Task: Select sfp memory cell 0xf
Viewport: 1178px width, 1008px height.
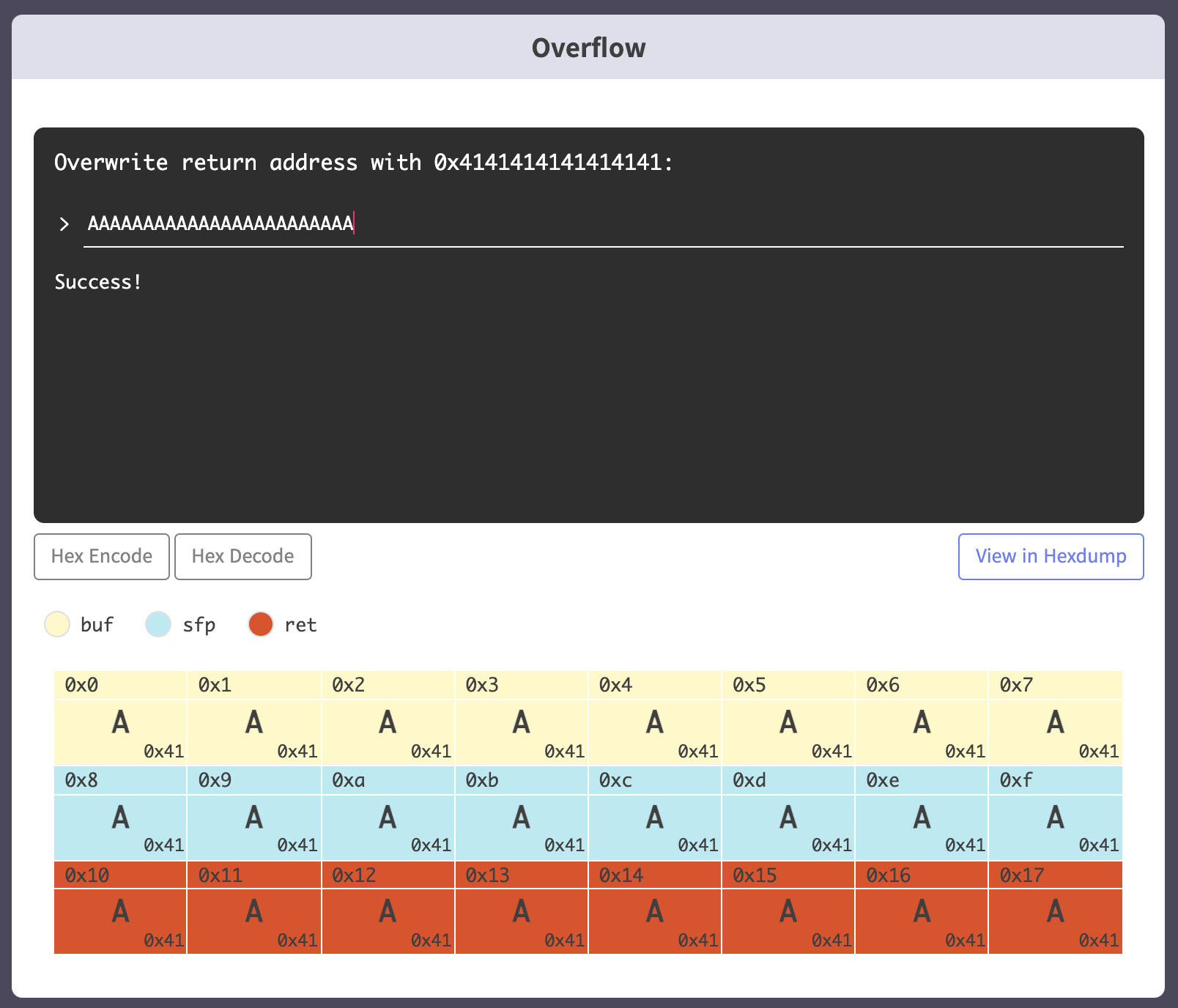Action: (1056, 813)
